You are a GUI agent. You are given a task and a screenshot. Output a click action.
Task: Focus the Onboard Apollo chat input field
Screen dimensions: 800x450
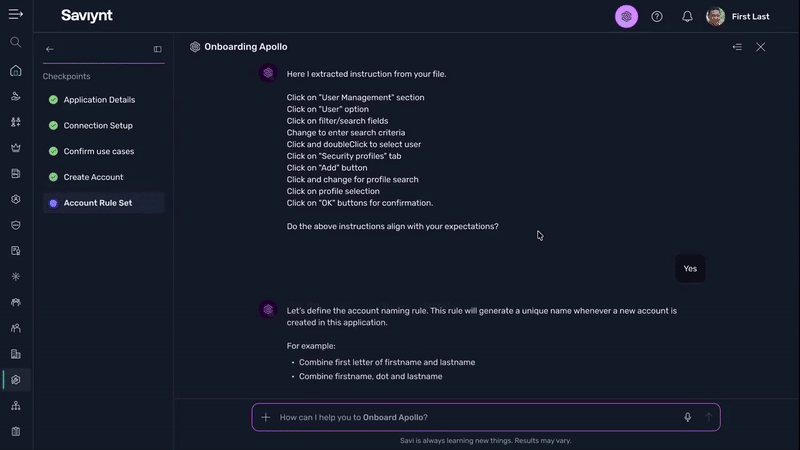[x=470, y=417]
